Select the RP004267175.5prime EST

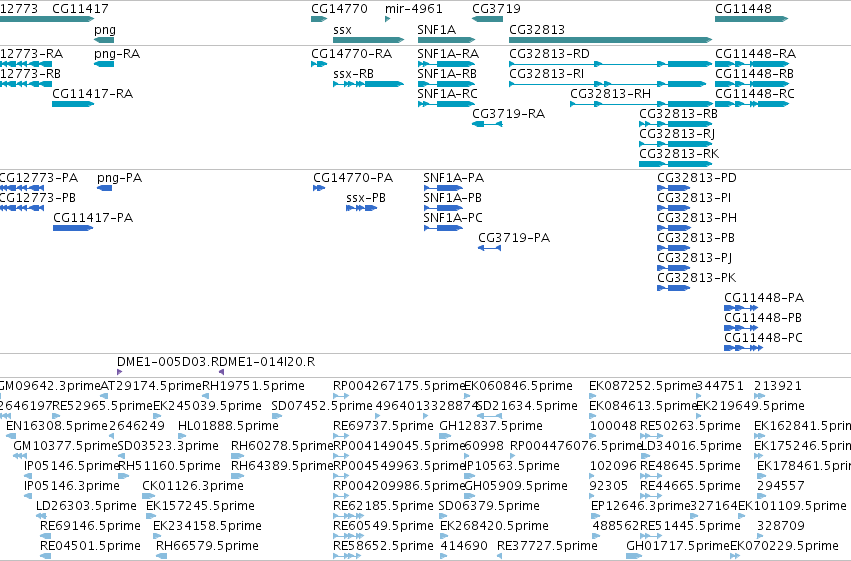point(341,396)
